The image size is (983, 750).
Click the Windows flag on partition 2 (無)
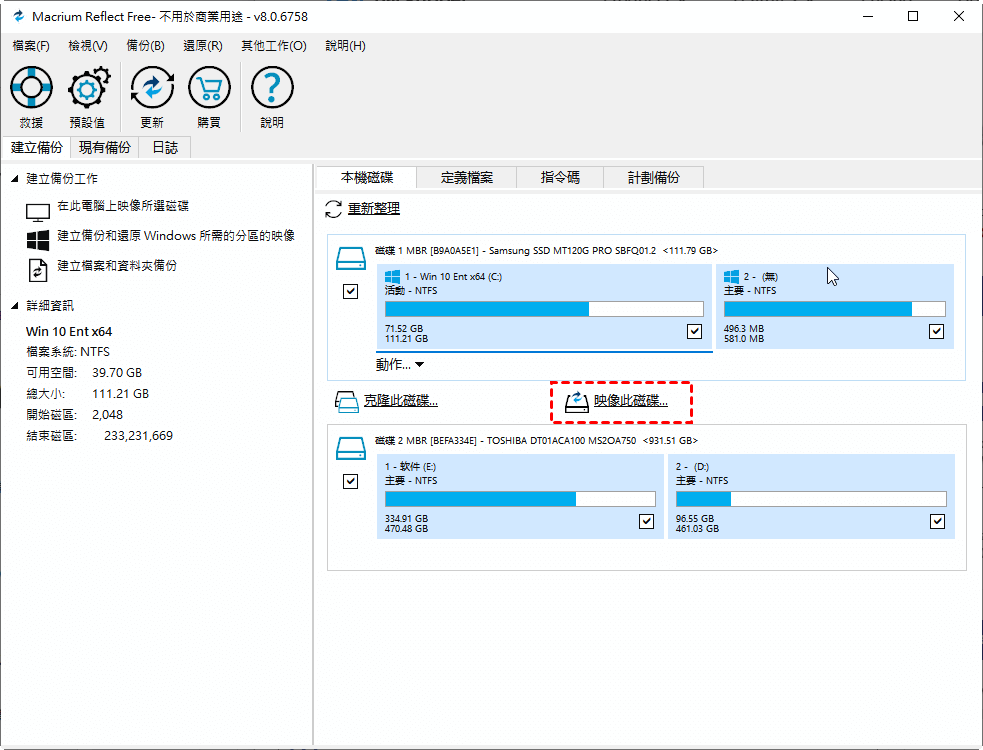click(x=731, y=277)
